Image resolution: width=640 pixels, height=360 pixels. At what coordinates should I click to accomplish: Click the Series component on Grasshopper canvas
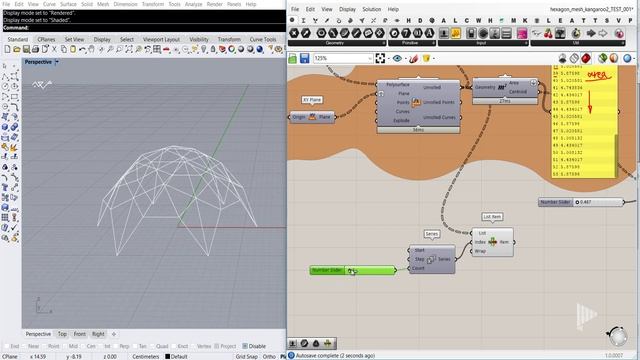(432, 259)
